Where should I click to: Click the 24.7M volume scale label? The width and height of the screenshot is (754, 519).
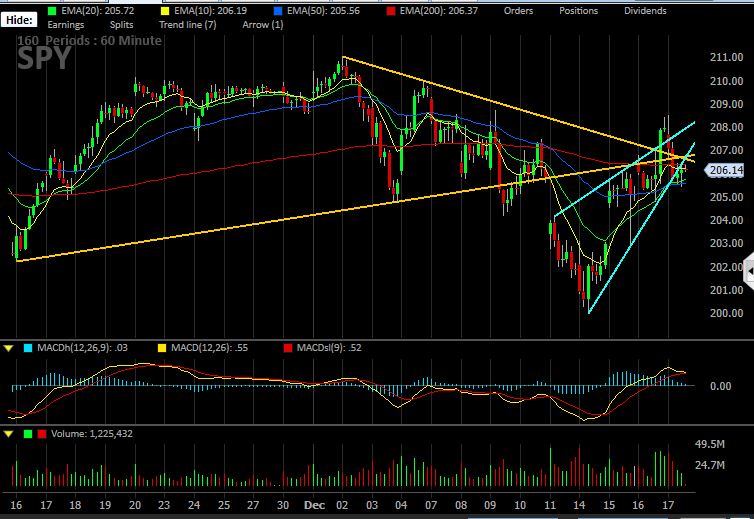(709, 465)
